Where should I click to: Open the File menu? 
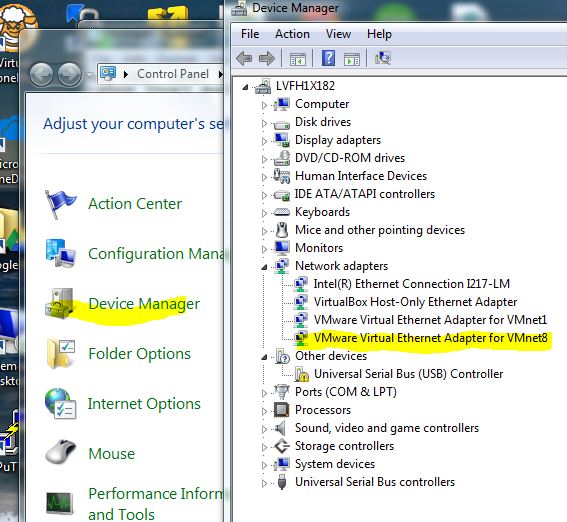pyautogui.click(x=250, y=34)
